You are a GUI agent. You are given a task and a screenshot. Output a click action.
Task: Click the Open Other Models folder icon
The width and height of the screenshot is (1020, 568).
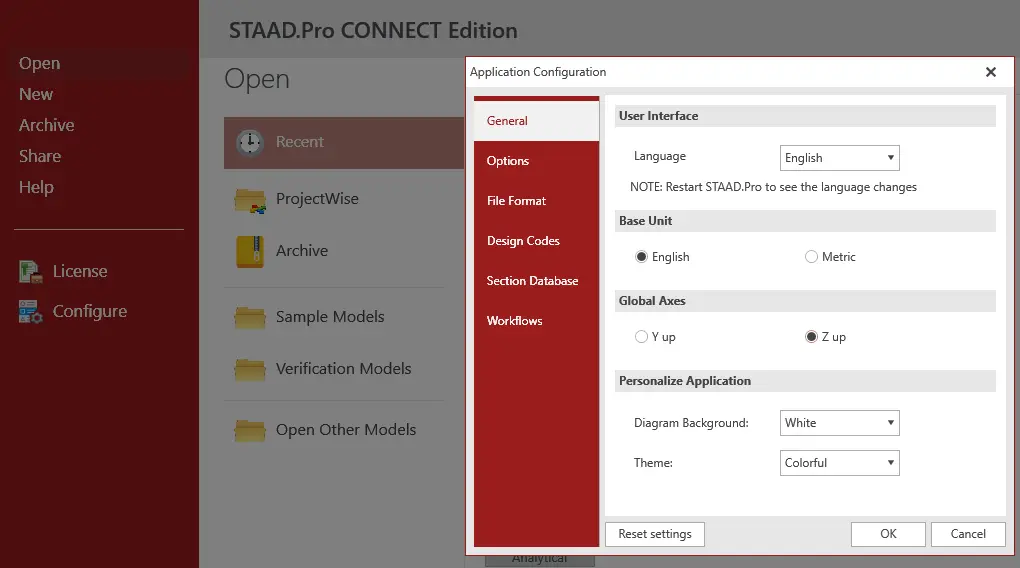(250, 431)
